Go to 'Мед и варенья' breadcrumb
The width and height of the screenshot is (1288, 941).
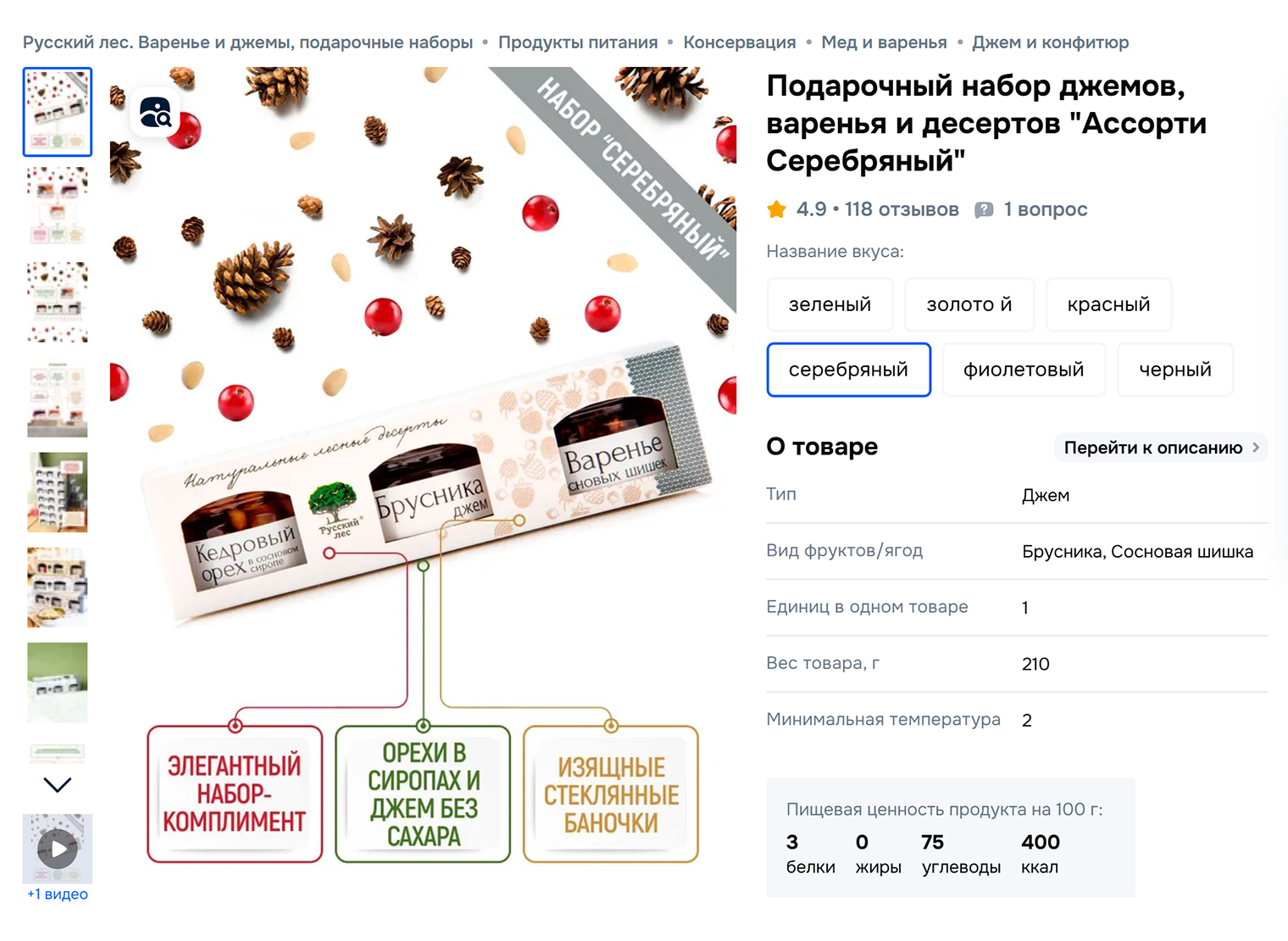(884, 42)
